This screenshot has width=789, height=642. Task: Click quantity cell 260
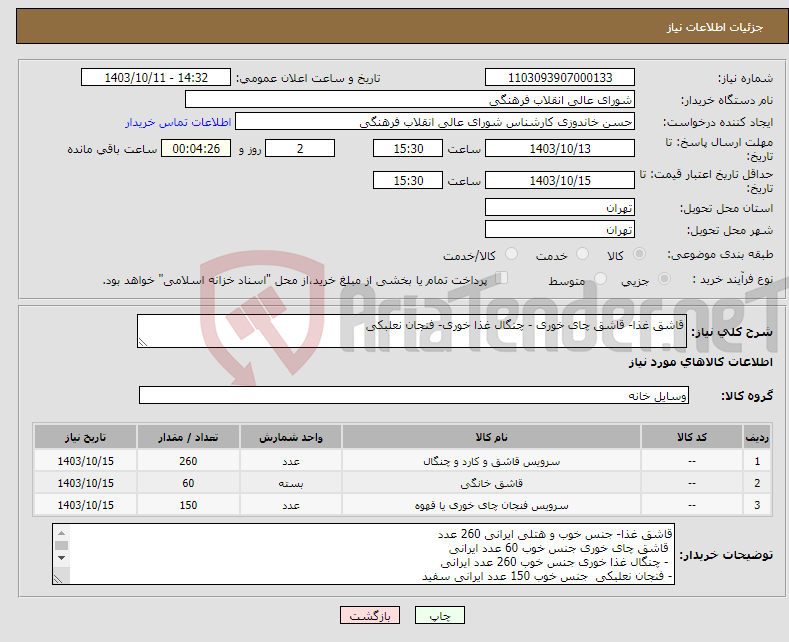[x=188, y=461]
